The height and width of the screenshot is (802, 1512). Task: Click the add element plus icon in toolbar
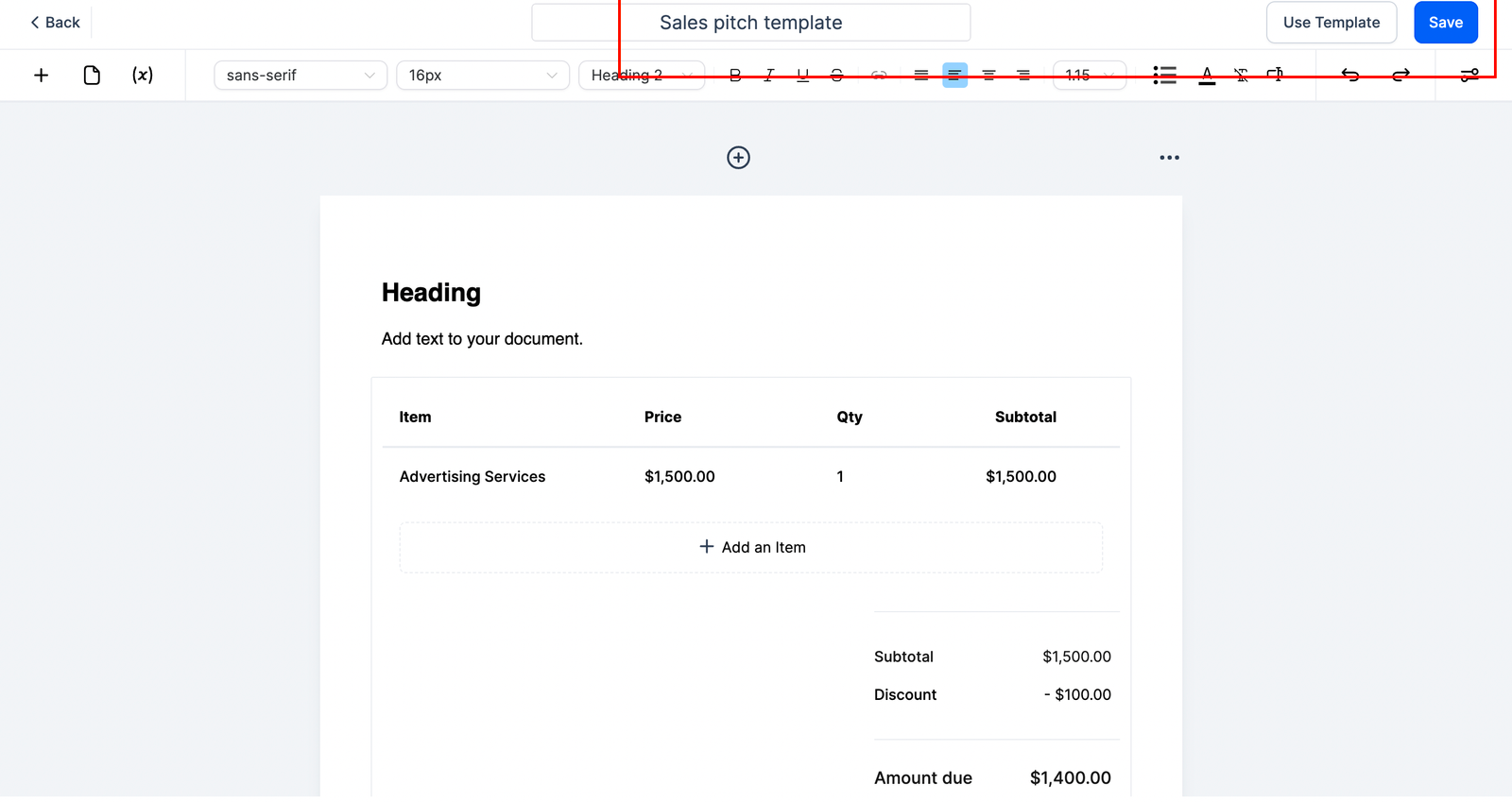click(41, 76)
